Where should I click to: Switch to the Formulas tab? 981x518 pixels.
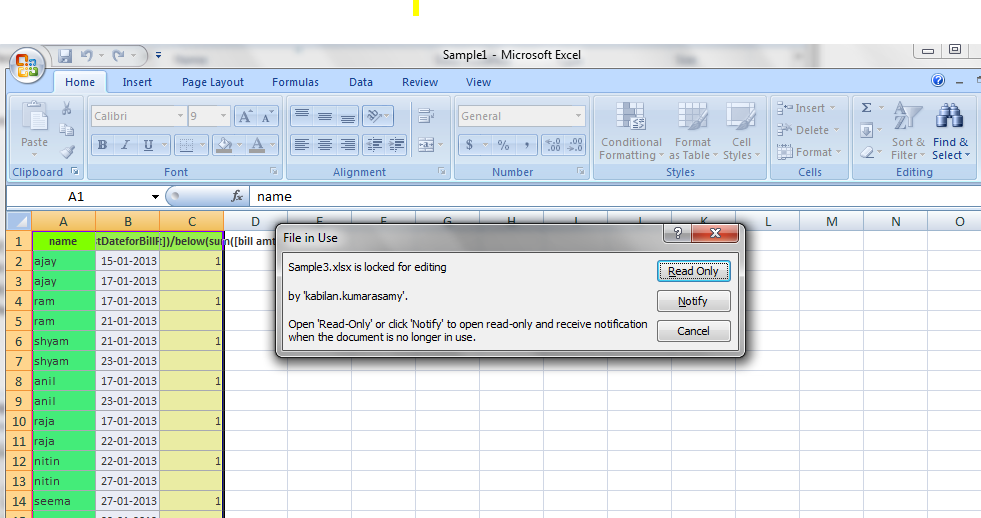[x=295, y=82]
